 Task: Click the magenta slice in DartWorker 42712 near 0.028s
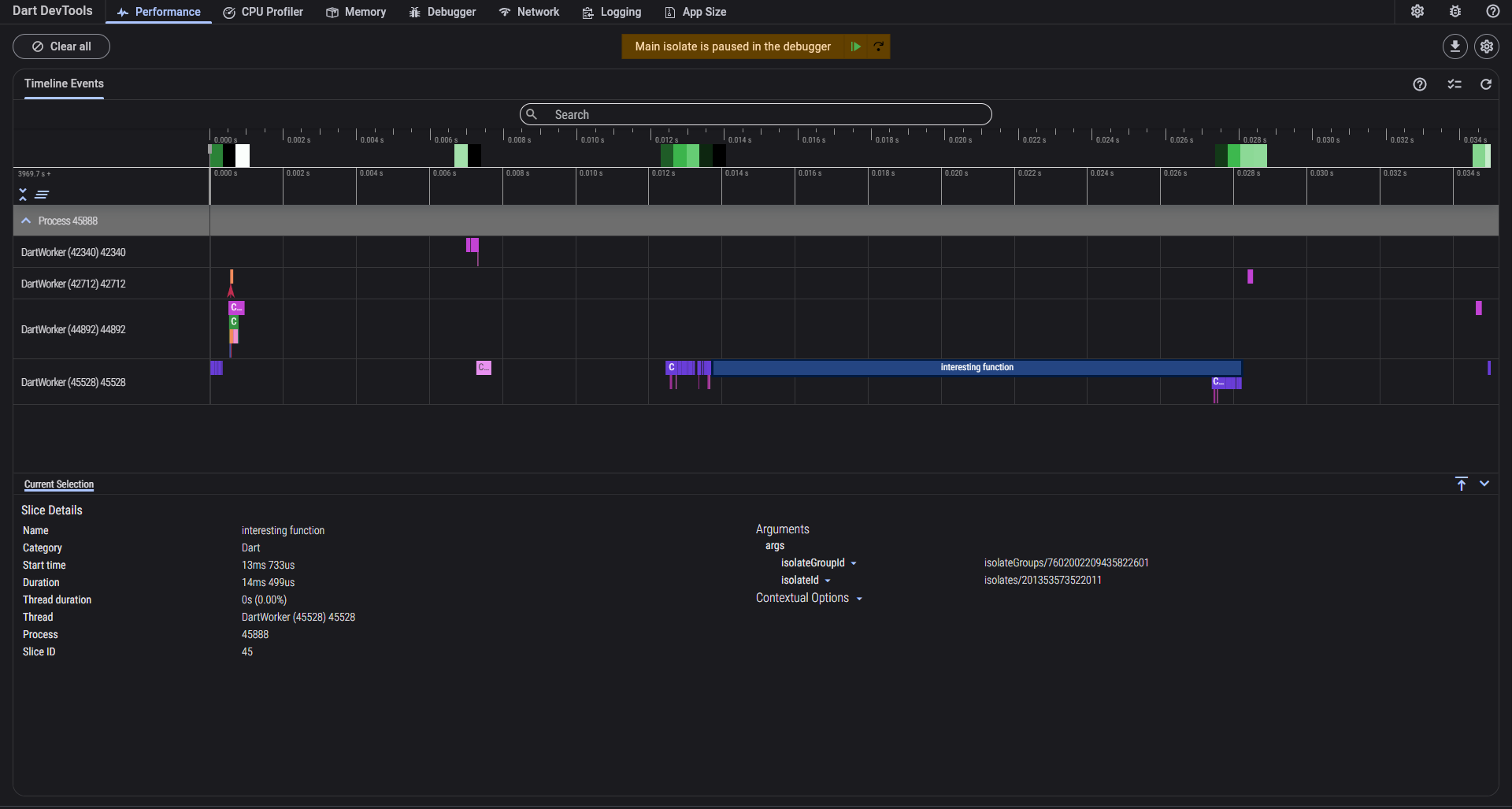(1250, 276)
